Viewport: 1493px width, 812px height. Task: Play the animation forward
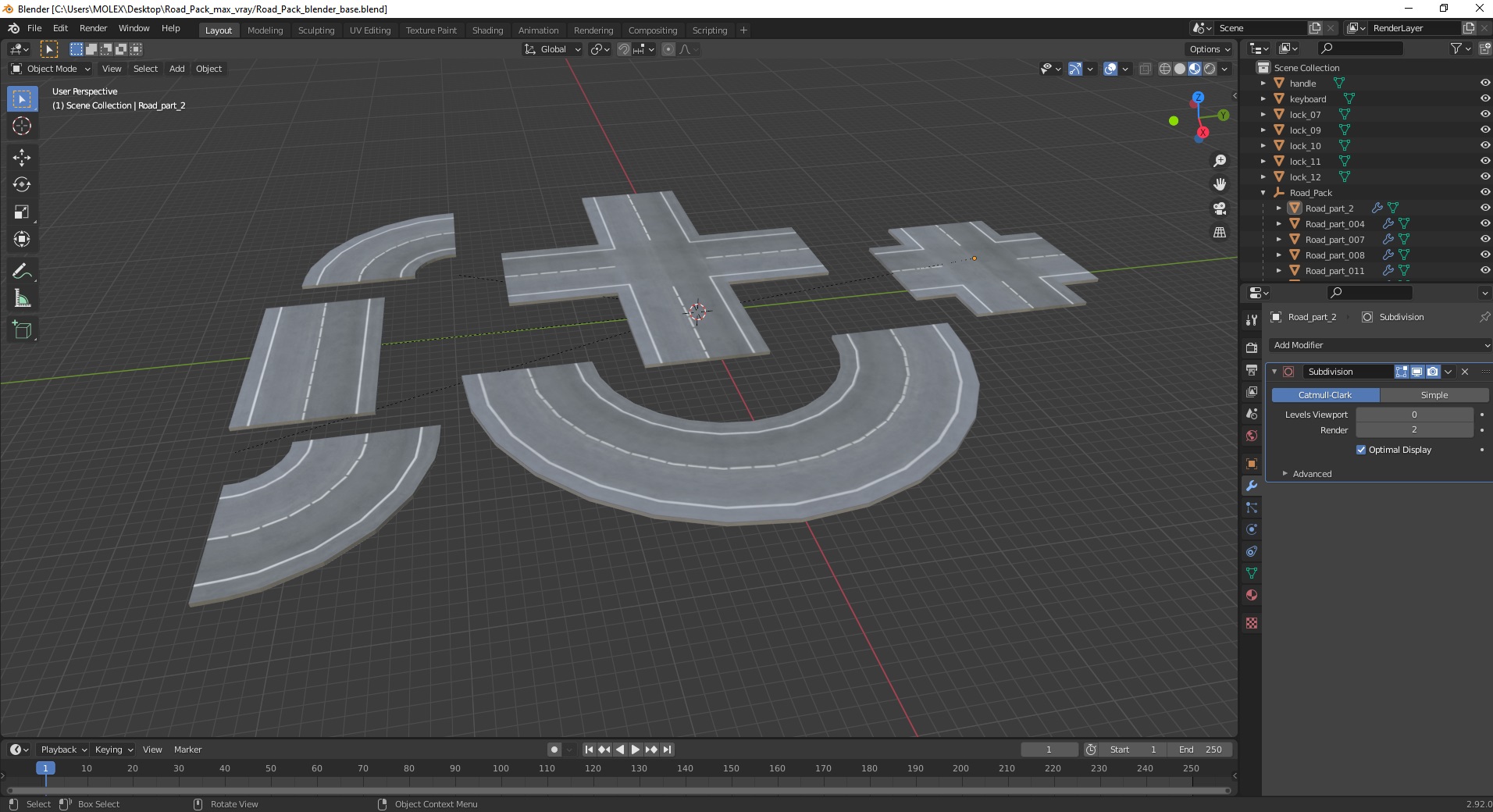pos(635,750)
